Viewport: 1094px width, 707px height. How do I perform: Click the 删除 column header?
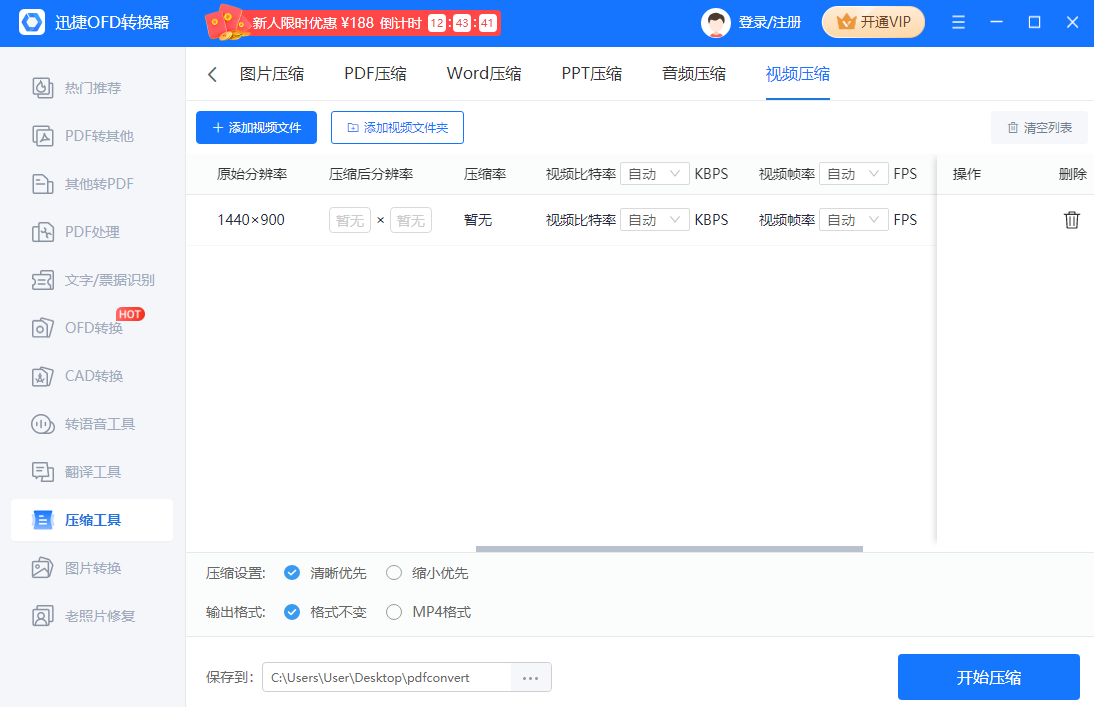click(x=1072, y=174)
